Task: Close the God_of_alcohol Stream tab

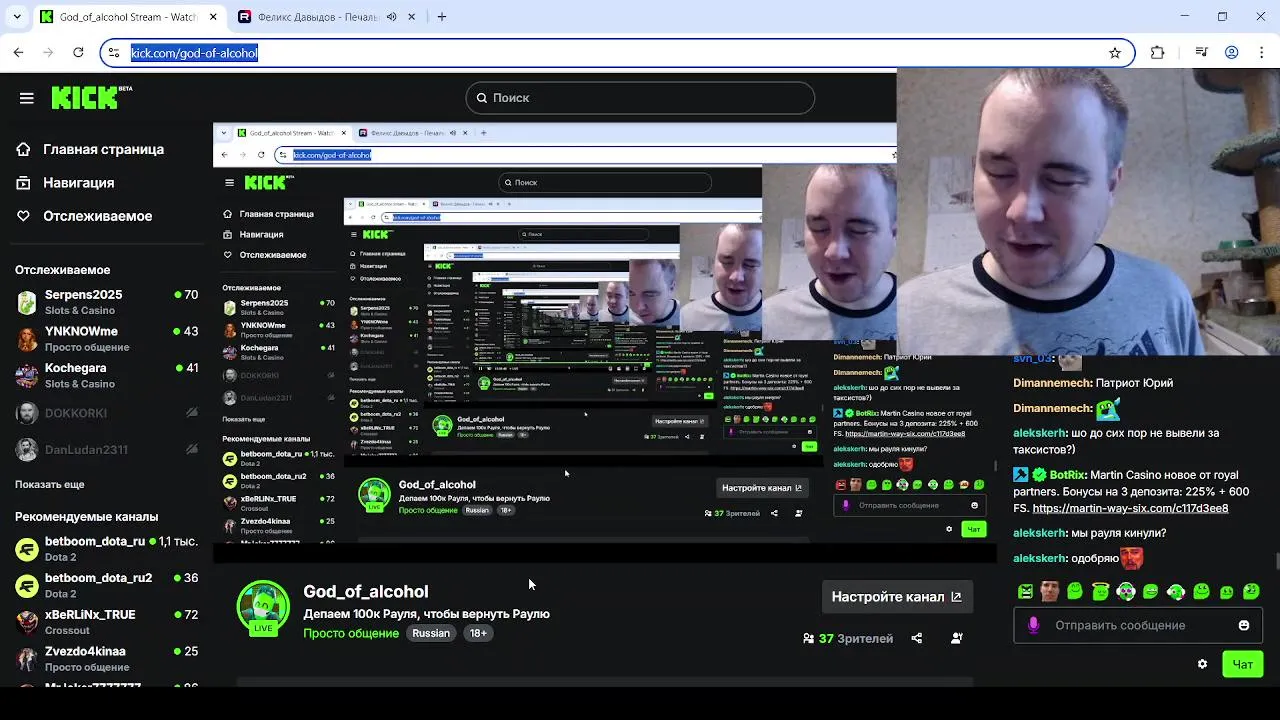Action: [214, 17]
